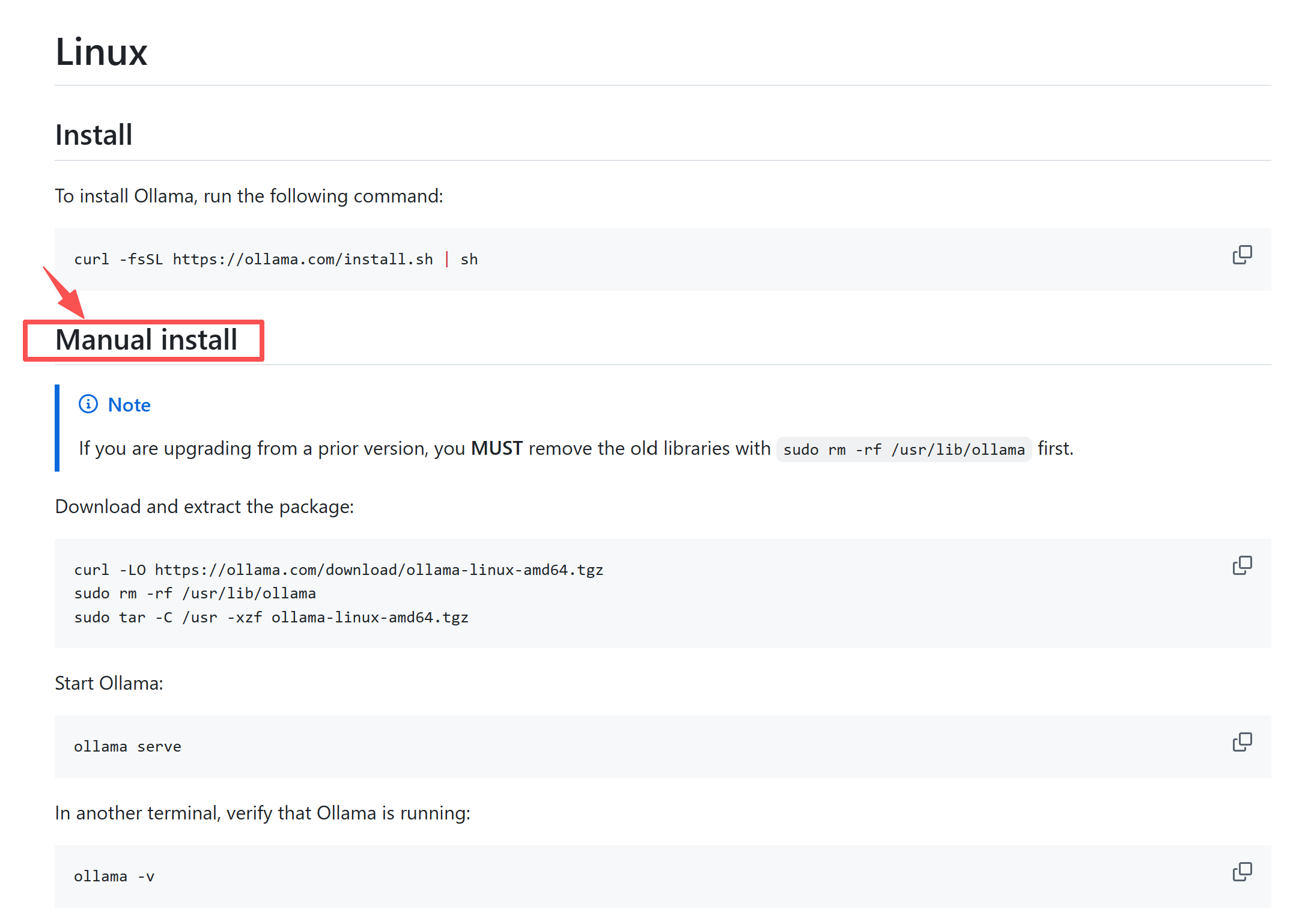1299x924 pixels.
Task: Click the 'Manual install' heading
Action: tap(147, 340)
